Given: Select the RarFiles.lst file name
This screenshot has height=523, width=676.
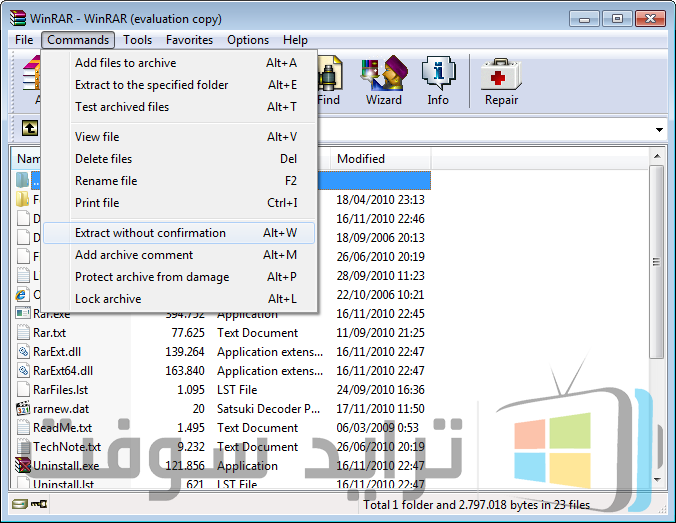Looking at the screenshot, I should coord(60,390).
